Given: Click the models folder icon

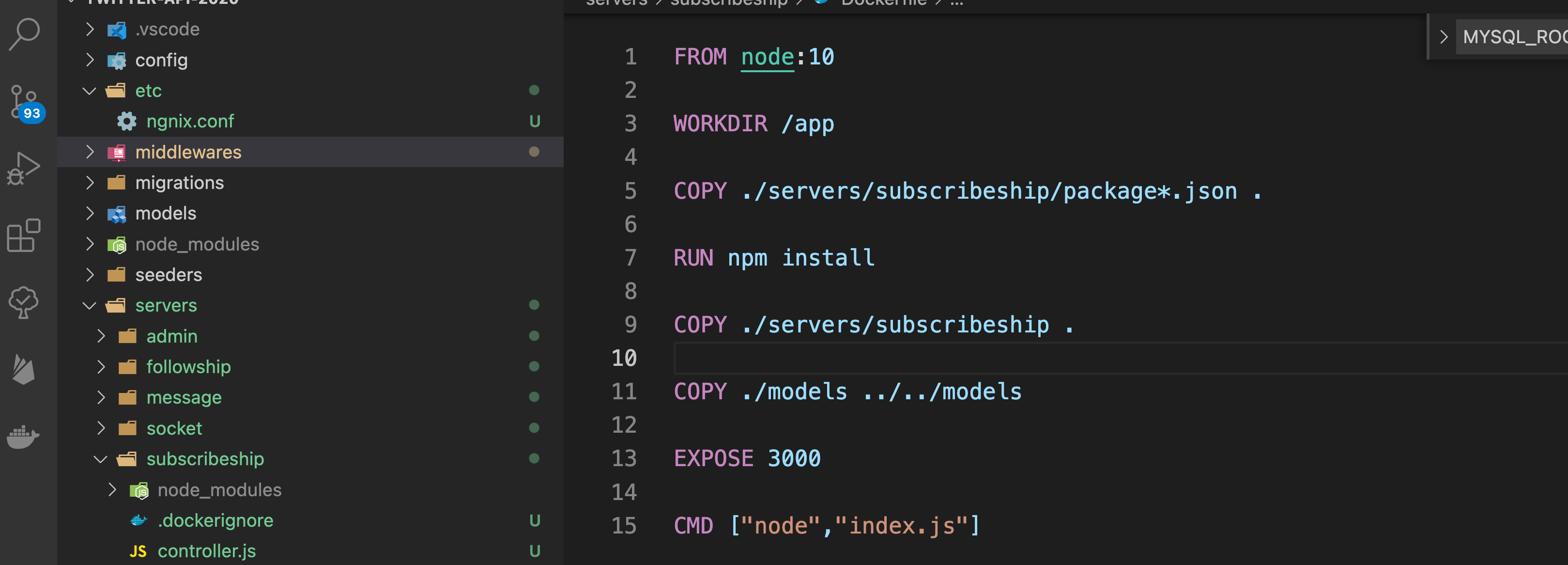Looking at the screenshot, I should (x=116, y=214).
